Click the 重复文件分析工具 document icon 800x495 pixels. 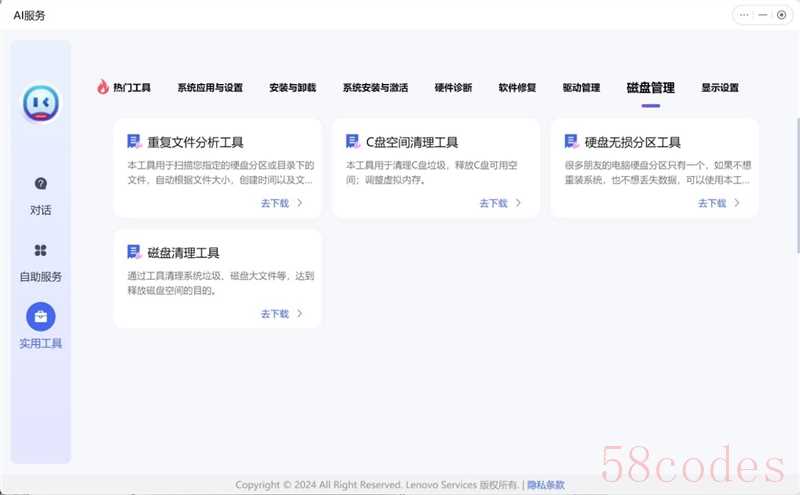click(134, 142)
